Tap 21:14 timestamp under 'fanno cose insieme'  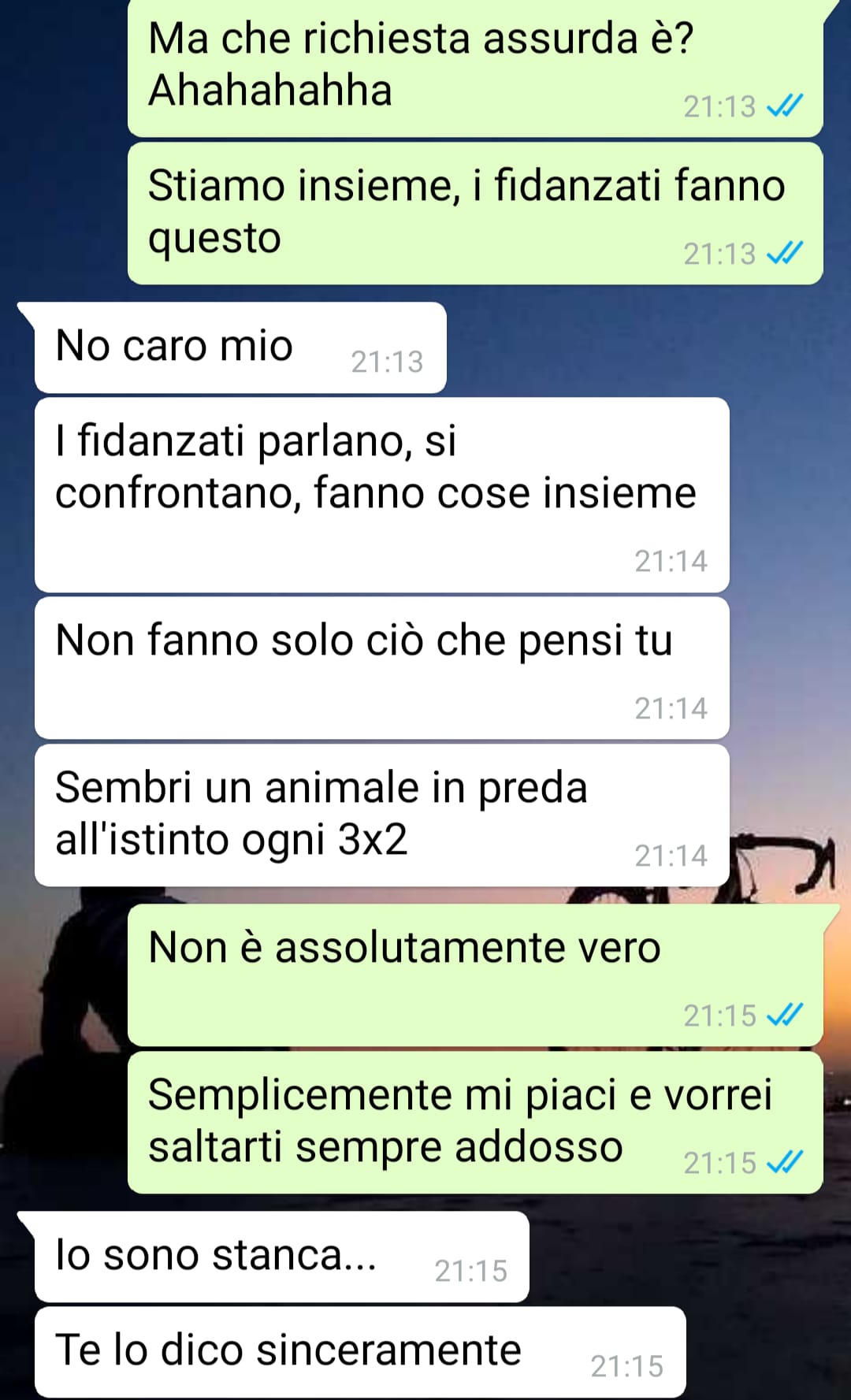[x=671, y=561]
